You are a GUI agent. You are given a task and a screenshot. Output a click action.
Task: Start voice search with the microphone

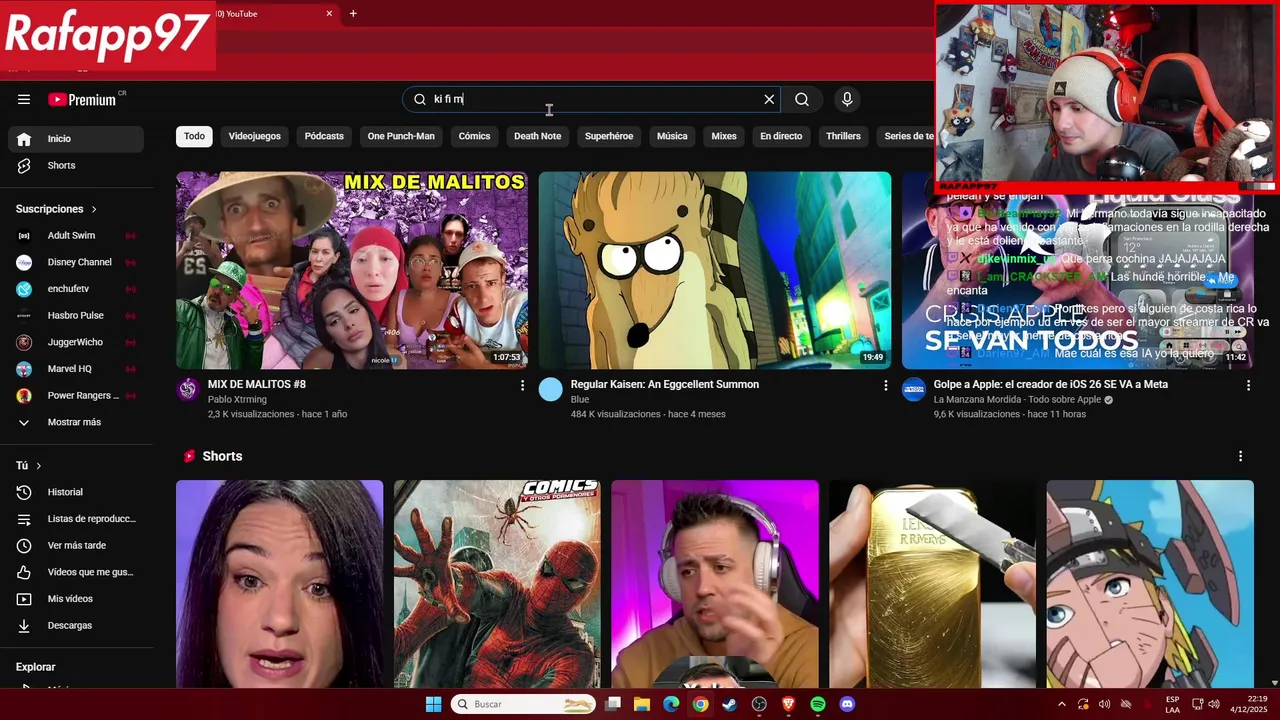click(x=847, y=99)
